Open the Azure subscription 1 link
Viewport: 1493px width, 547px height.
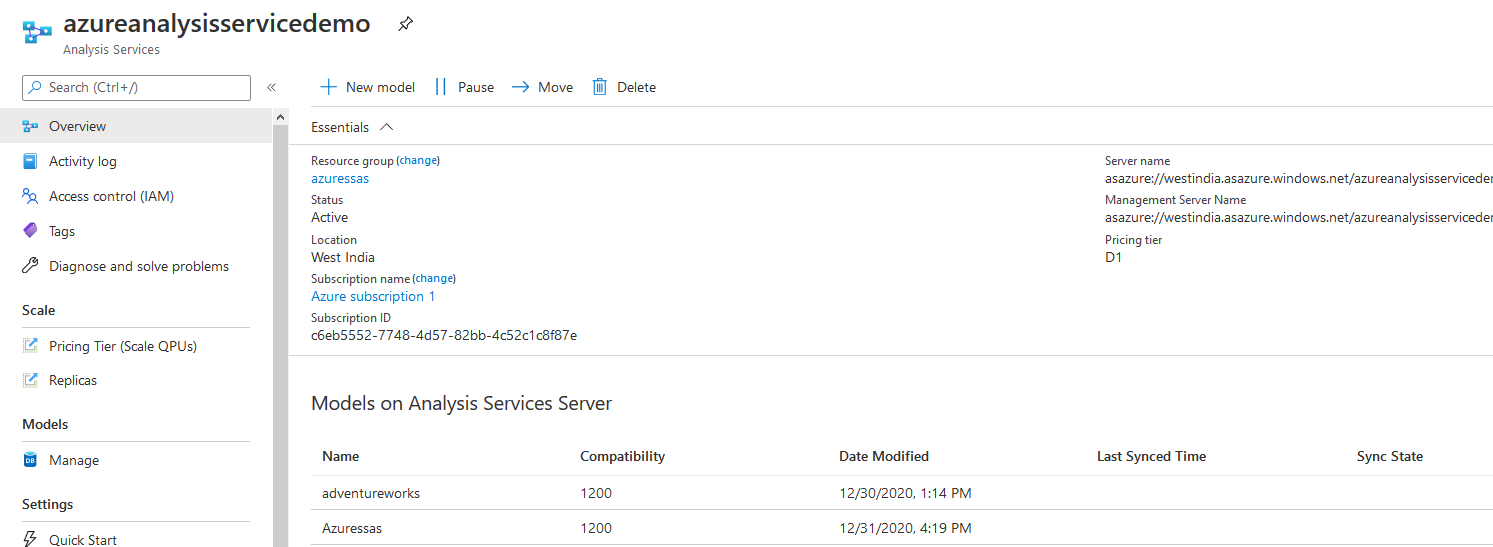(x=373, y=296)
